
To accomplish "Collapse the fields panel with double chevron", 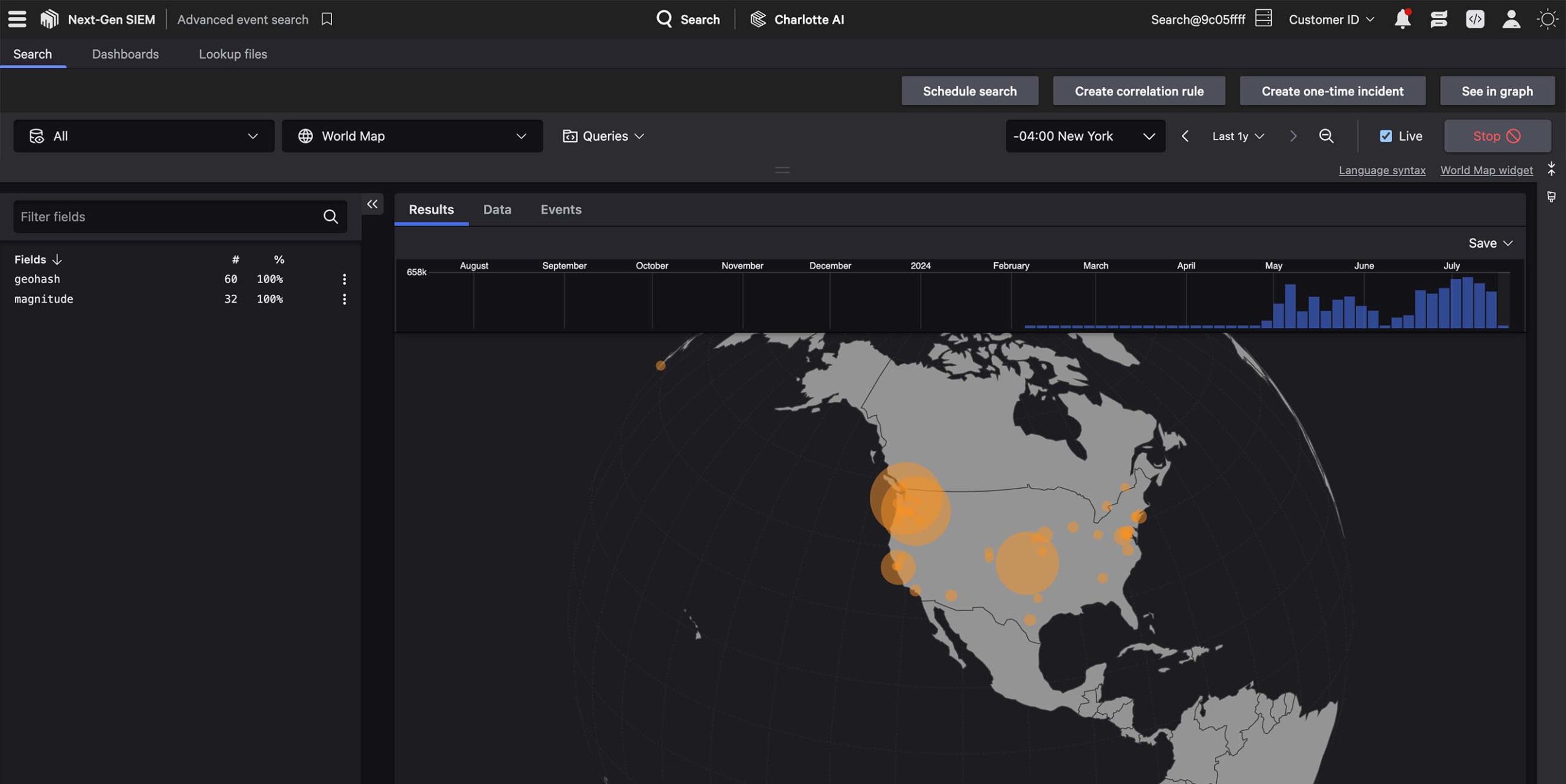I will 372,204.
